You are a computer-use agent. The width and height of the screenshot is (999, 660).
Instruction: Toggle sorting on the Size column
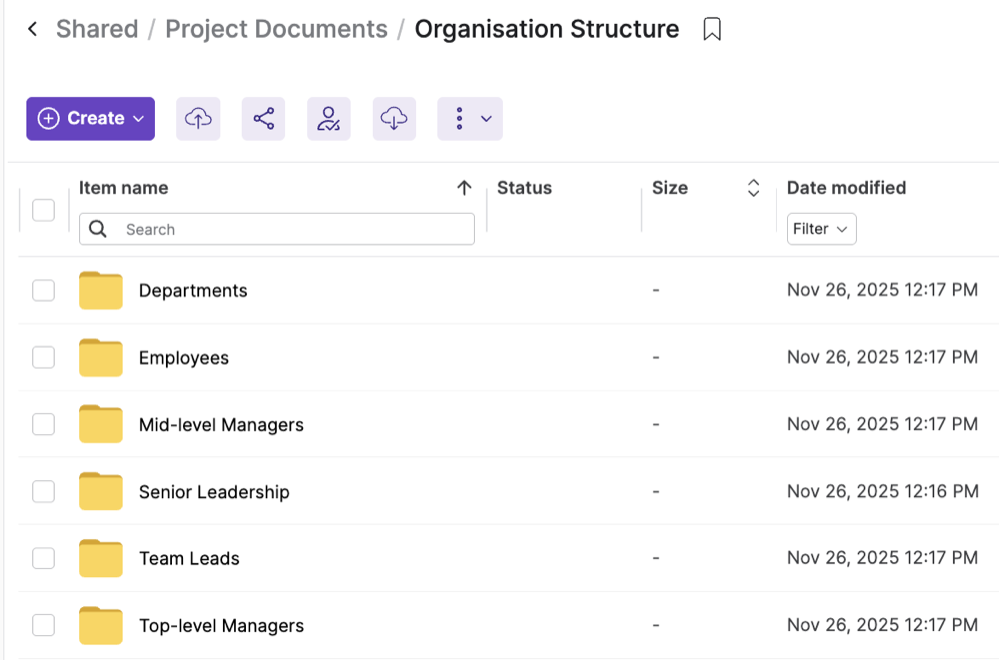(754, 188)
